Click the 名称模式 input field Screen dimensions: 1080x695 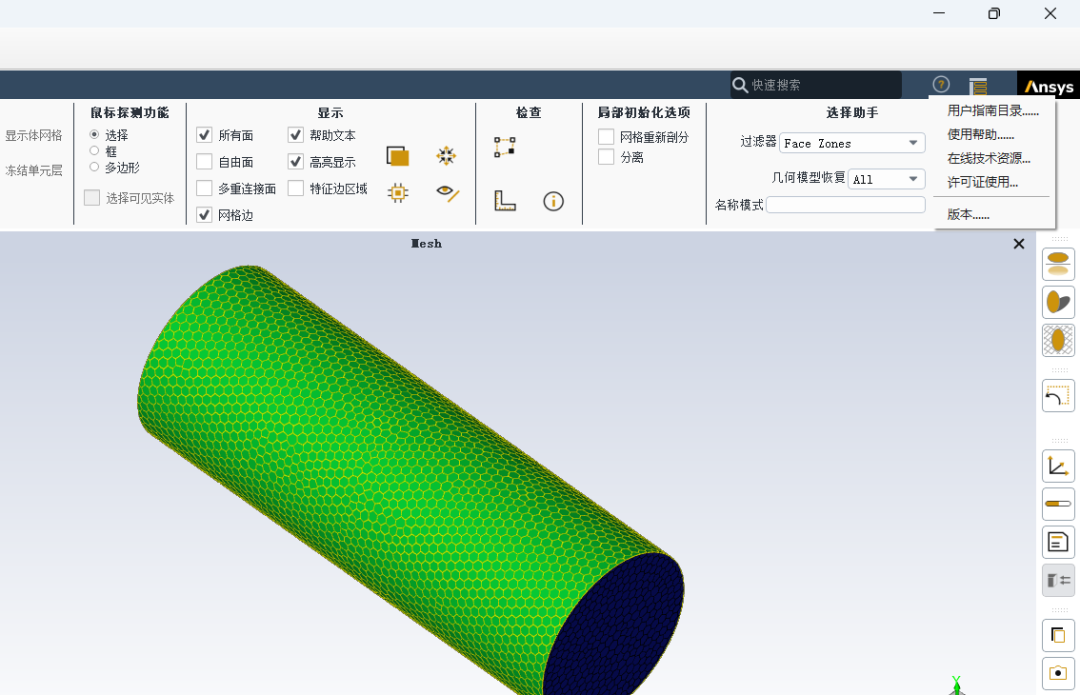(x=846, y=205)
